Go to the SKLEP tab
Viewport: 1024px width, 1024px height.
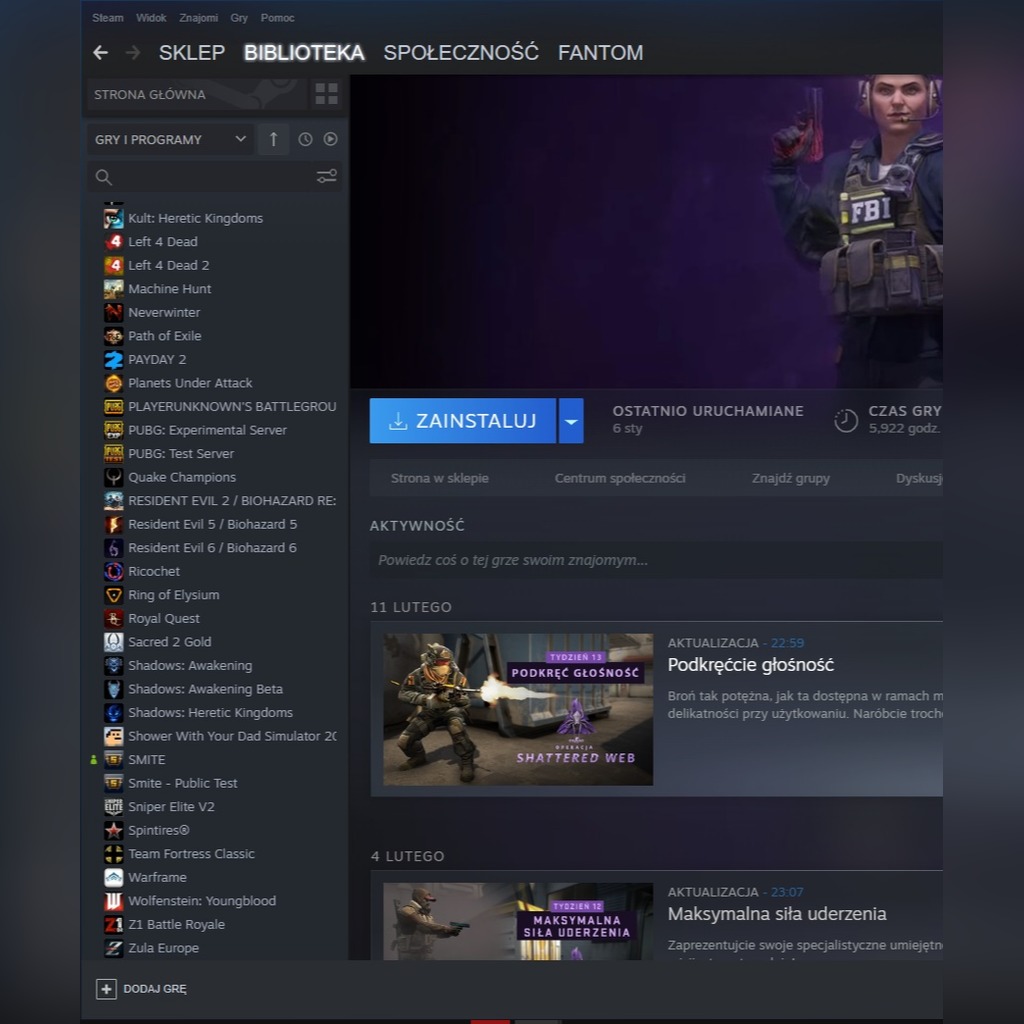(x=192, y=53)
